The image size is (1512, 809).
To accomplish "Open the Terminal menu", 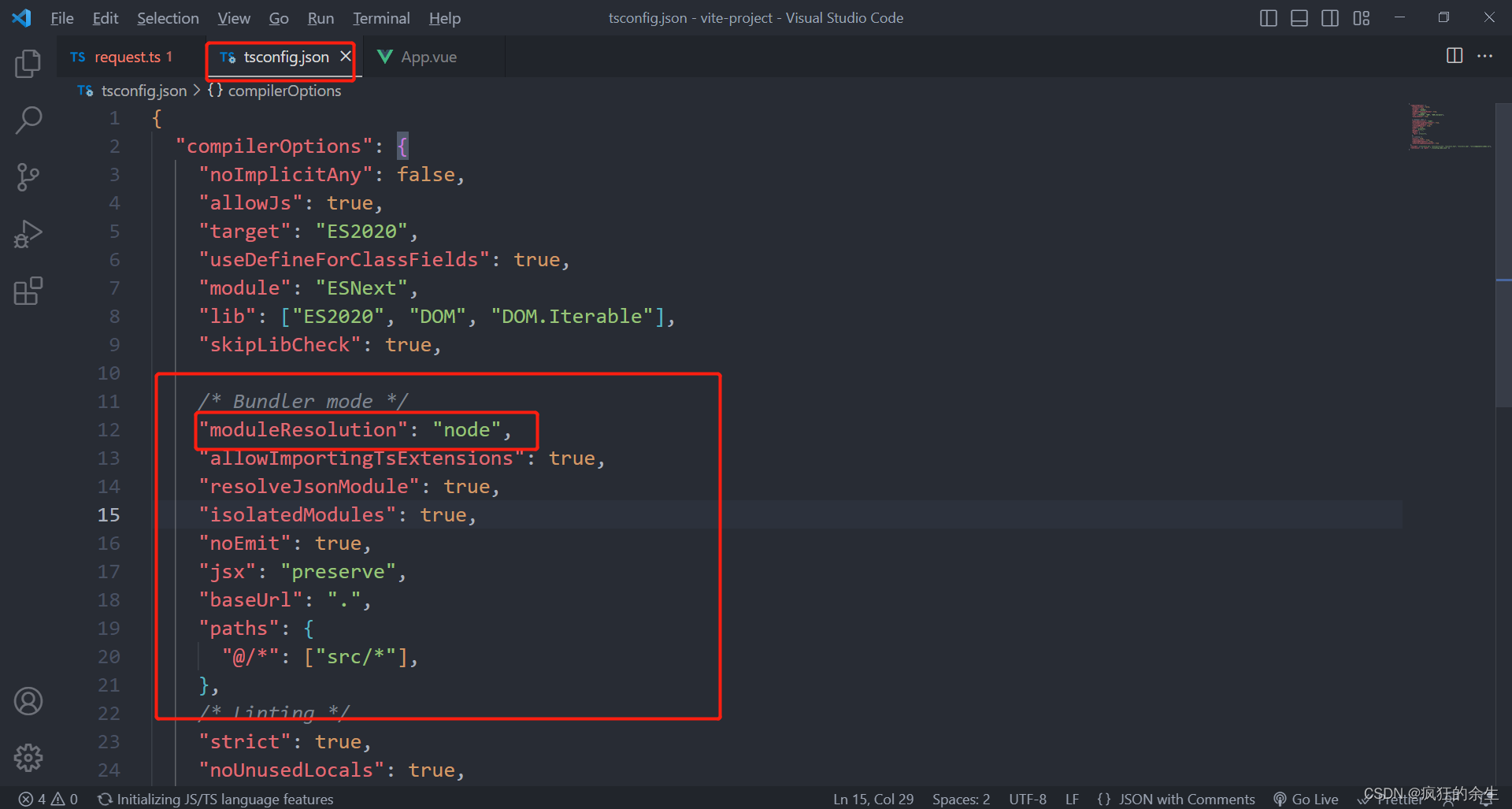I will click(380, 17).
